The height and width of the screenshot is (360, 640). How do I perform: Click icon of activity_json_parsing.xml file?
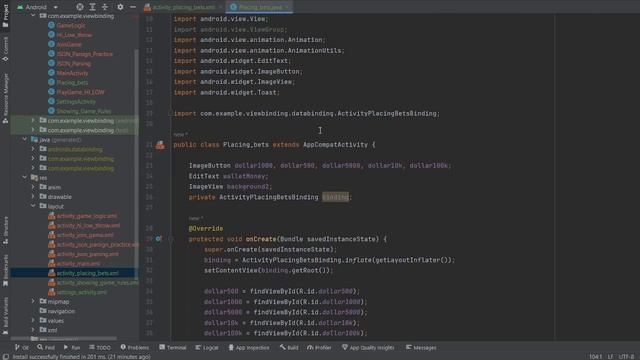pos(51,254)
